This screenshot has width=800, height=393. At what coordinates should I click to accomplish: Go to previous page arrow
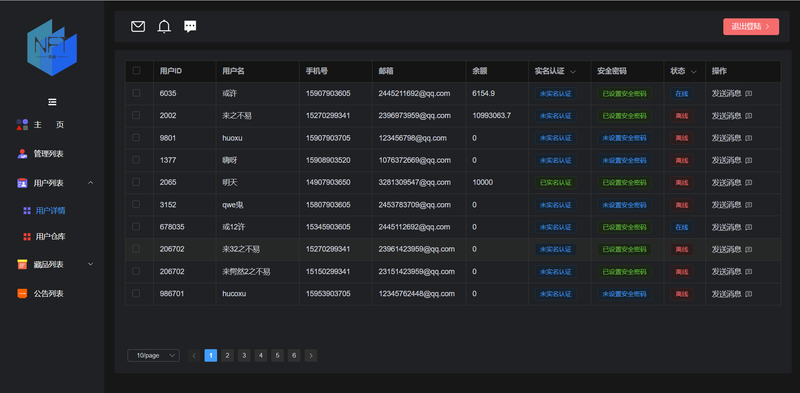(x=194, y=355)
